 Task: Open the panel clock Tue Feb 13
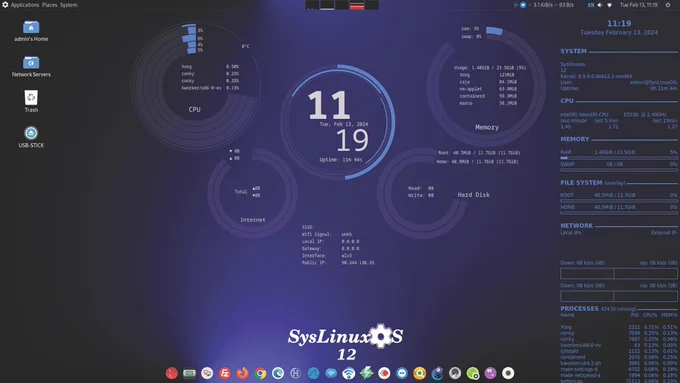(638, 5)
